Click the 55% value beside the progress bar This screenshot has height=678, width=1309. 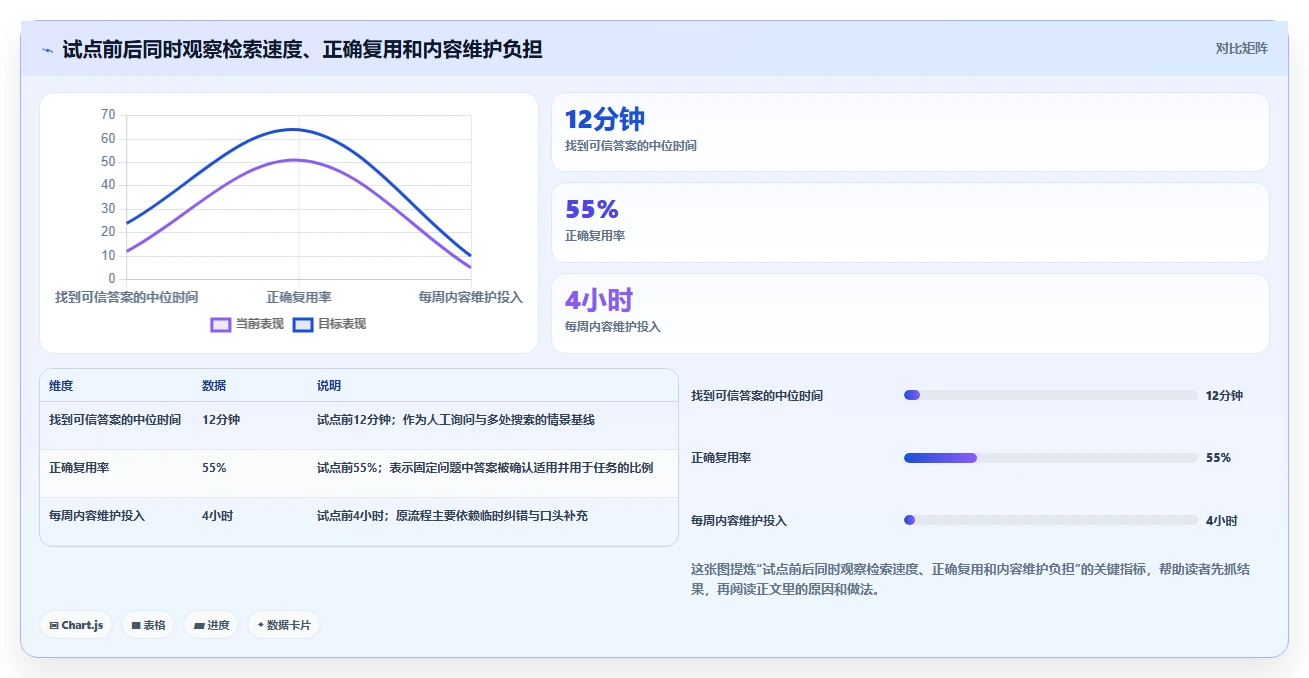pyautogui.click(x=1218, y=458)
